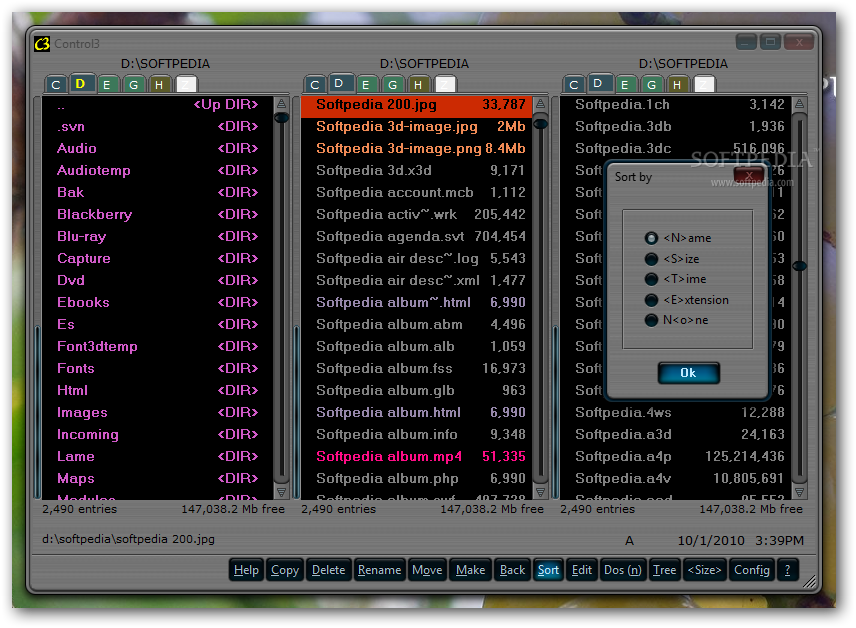Click the Move button
856x628 pixels.
tap(427, 570)
